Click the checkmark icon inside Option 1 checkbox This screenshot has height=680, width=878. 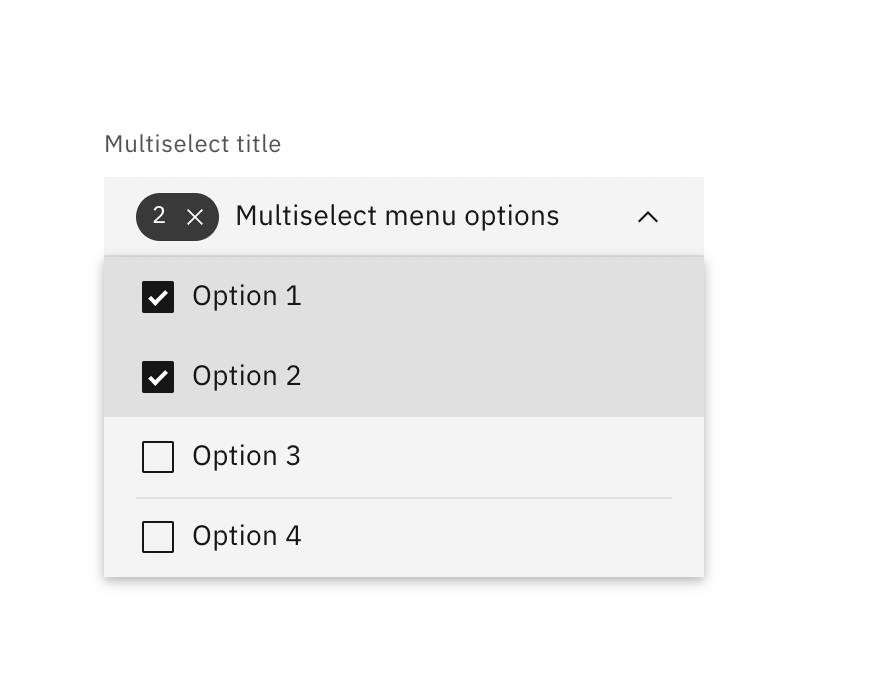157,296
